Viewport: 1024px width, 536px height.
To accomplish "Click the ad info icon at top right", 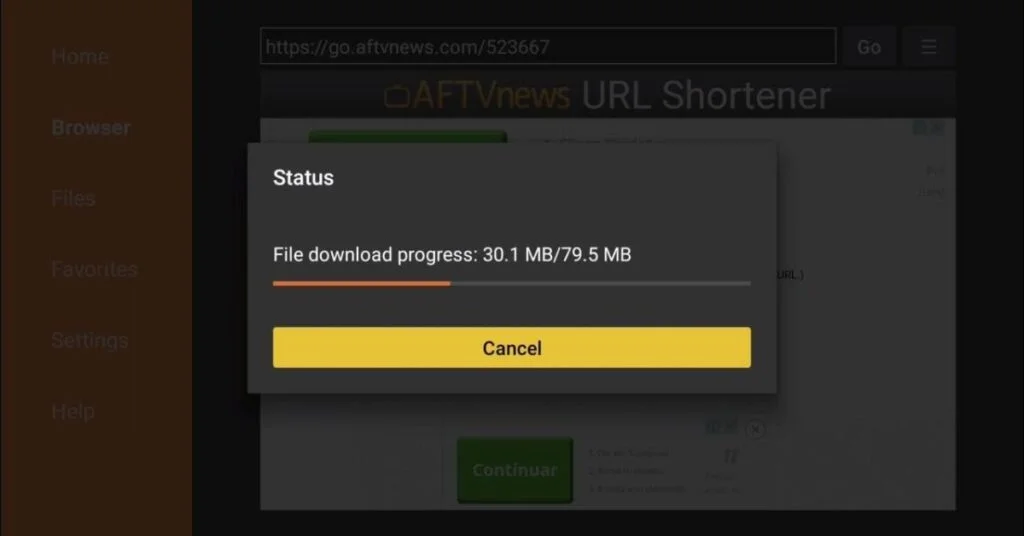I will pos(920,128).
